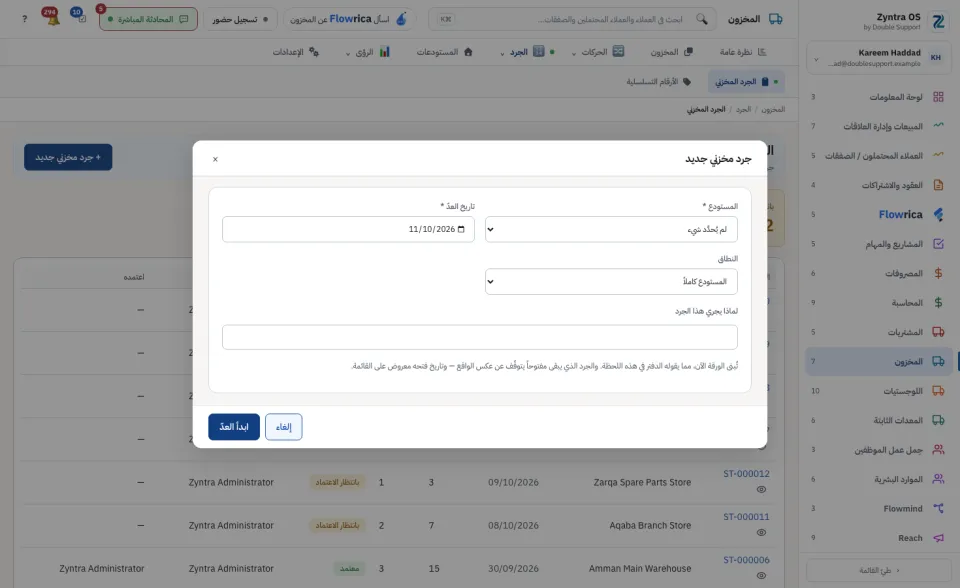Expand الرؤى insights menu
960x588 pixels.
[x=367, y=52]
